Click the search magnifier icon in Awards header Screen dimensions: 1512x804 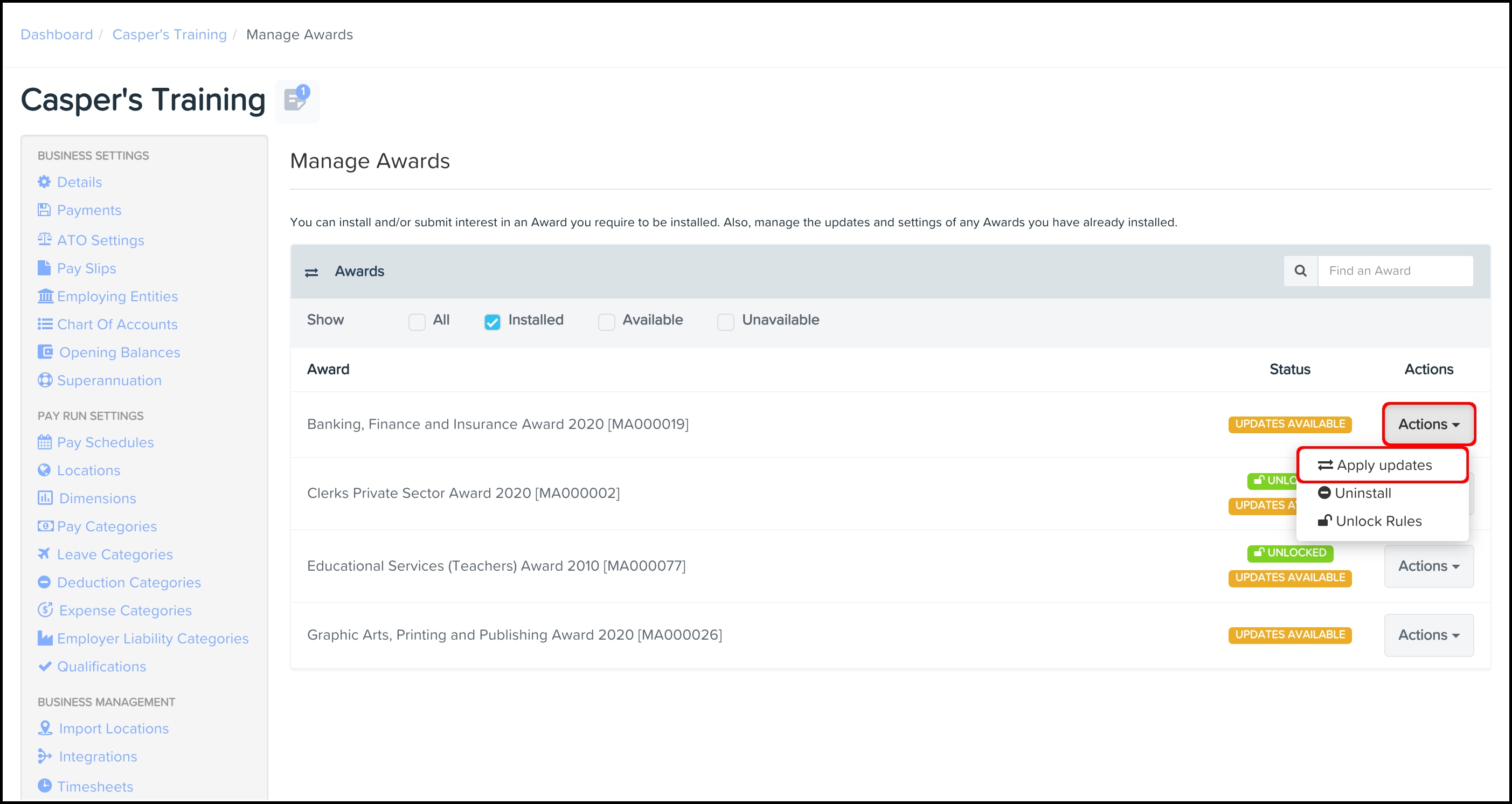tap(1300, 271)
